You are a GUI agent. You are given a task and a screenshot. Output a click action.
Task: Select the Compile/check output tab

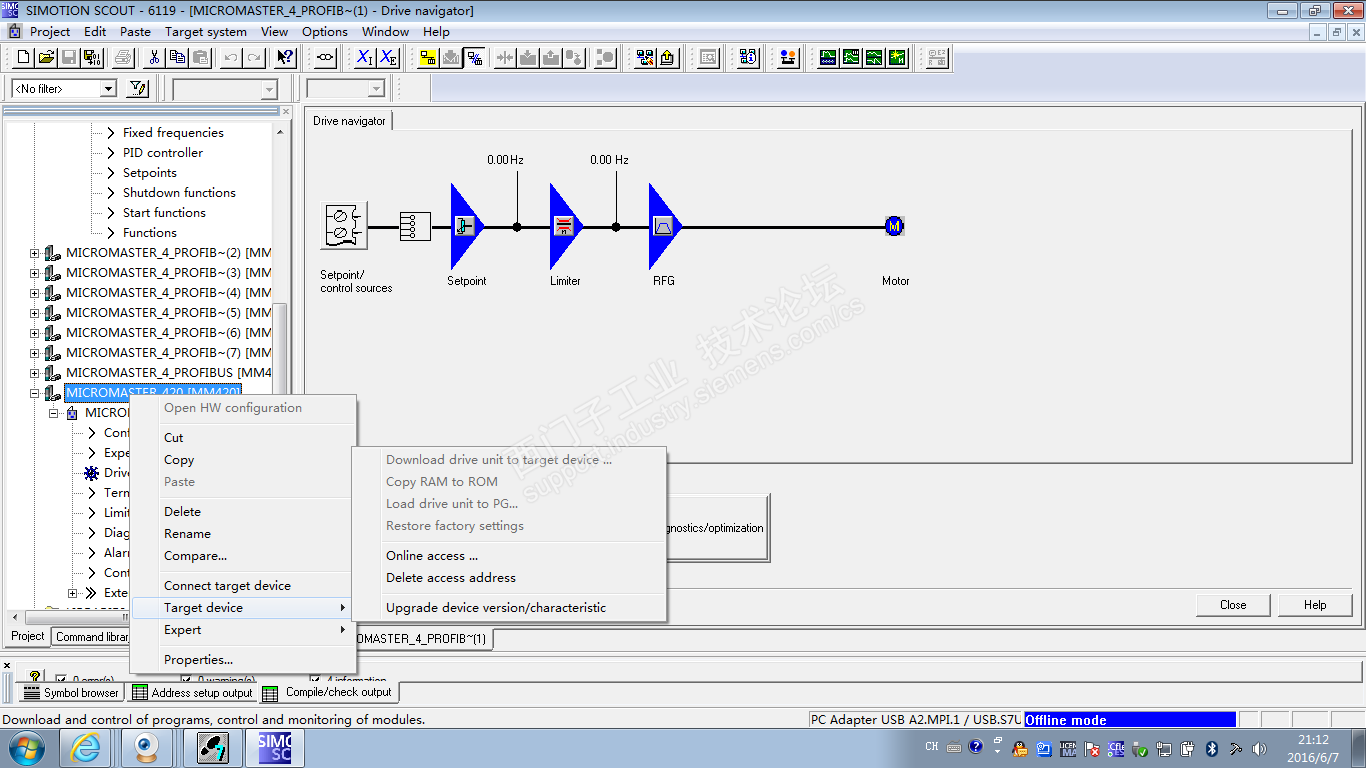pyautogui.click(x=329, y=692)
